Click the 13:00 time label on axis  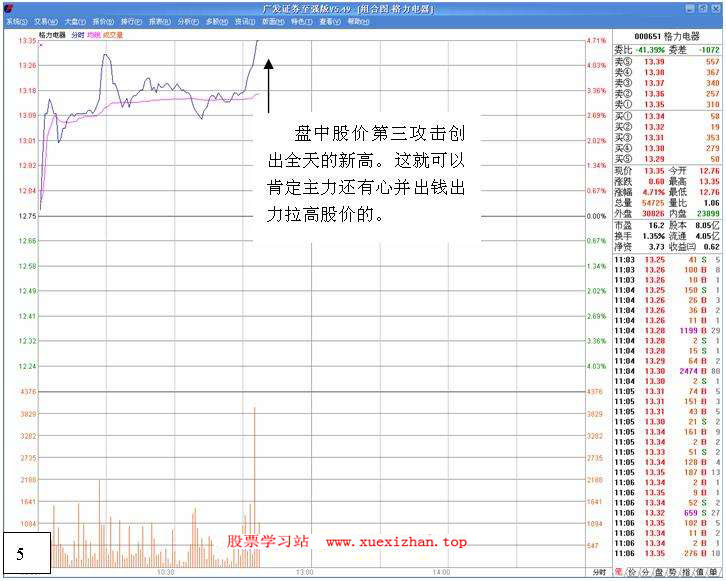[304, 572]
